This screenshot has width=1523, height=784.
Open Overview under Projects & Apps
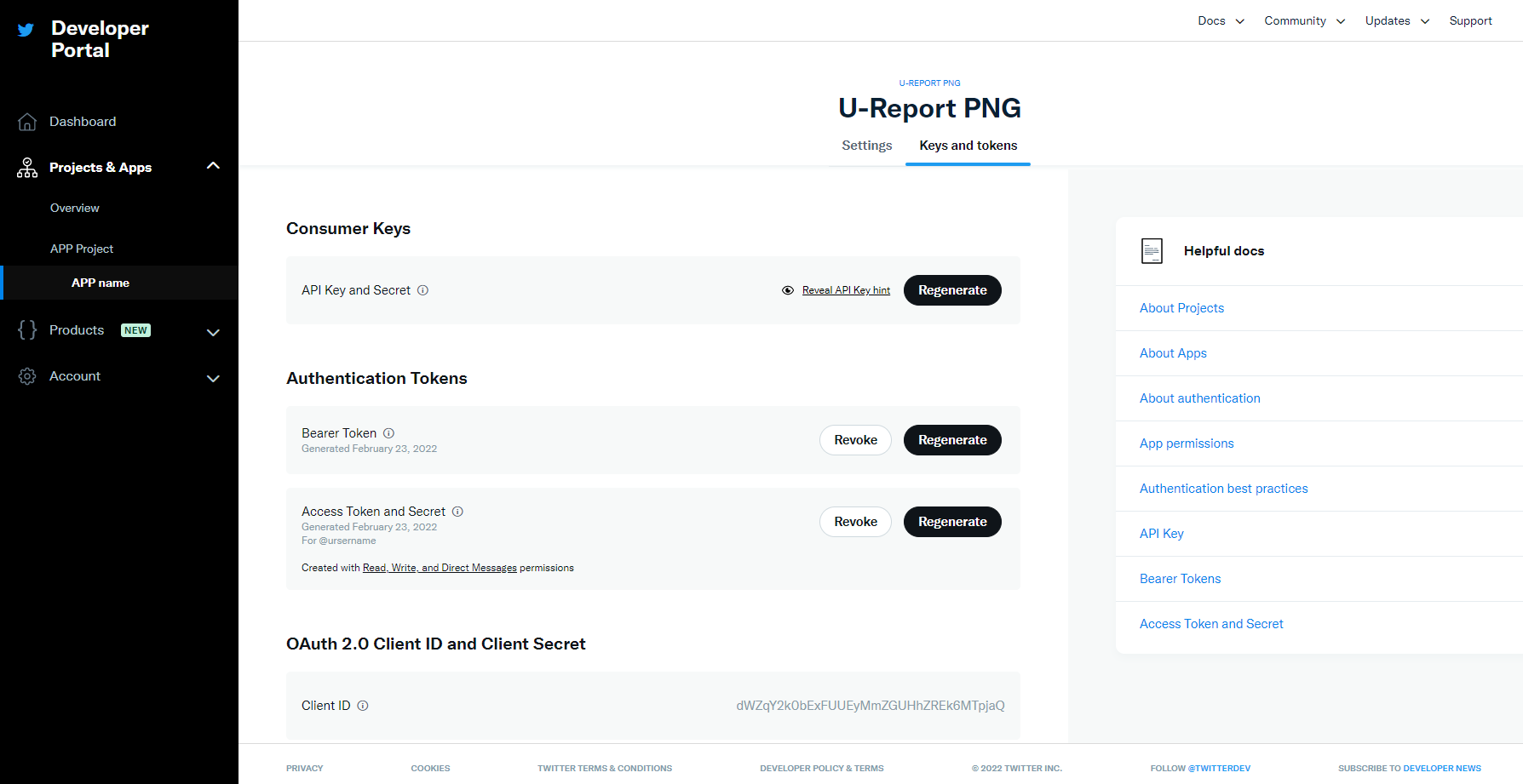pyautogui.click(x=75, y=209)
